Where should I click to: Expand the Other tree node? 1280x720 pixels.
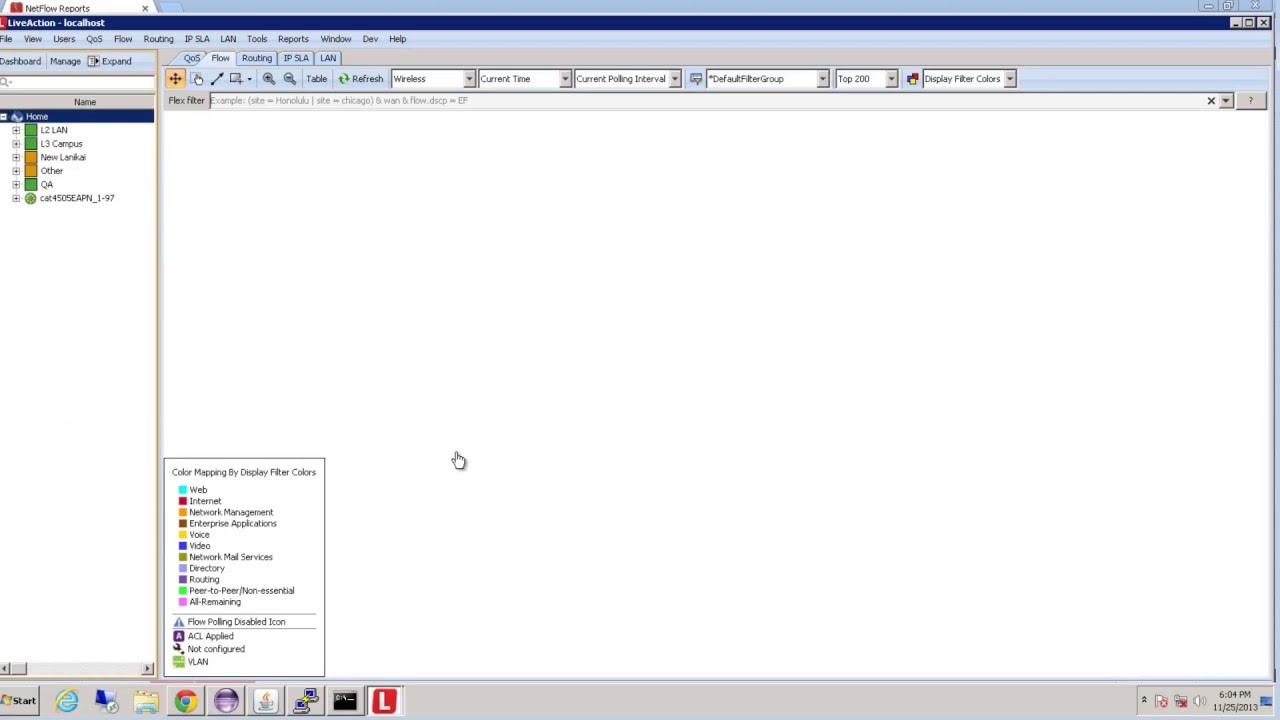(16, 171)
